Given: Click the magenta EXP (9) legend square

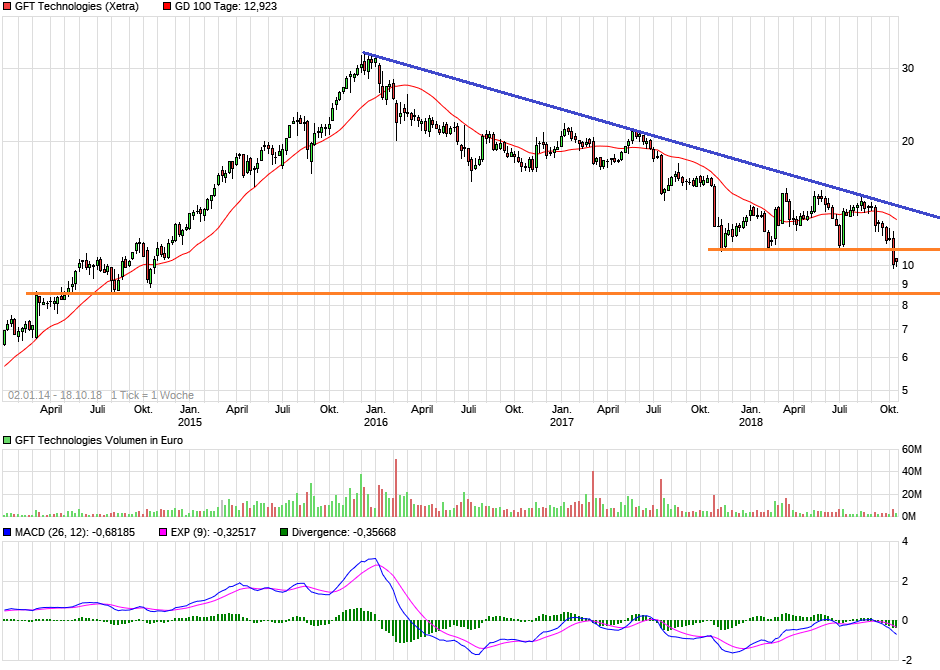Looking at the screenshot, I should (163, 532).
